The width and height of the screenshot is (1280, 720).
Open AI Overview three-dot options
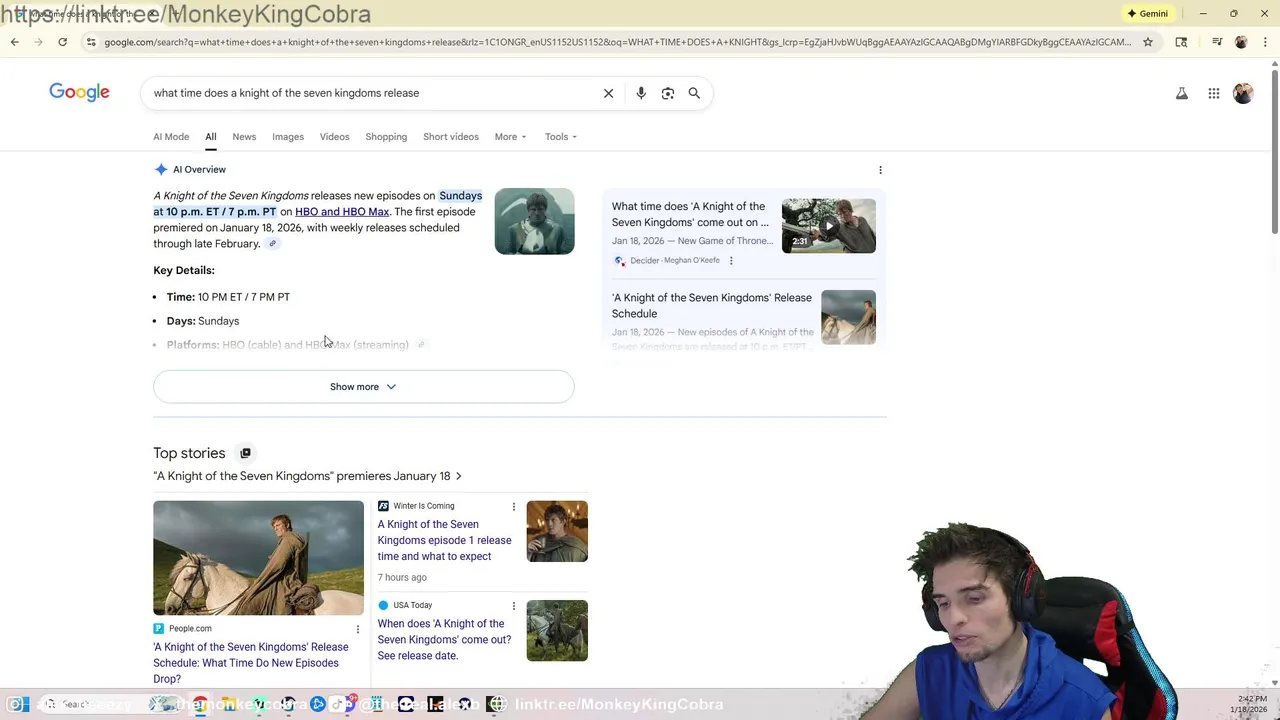[880, 170]
